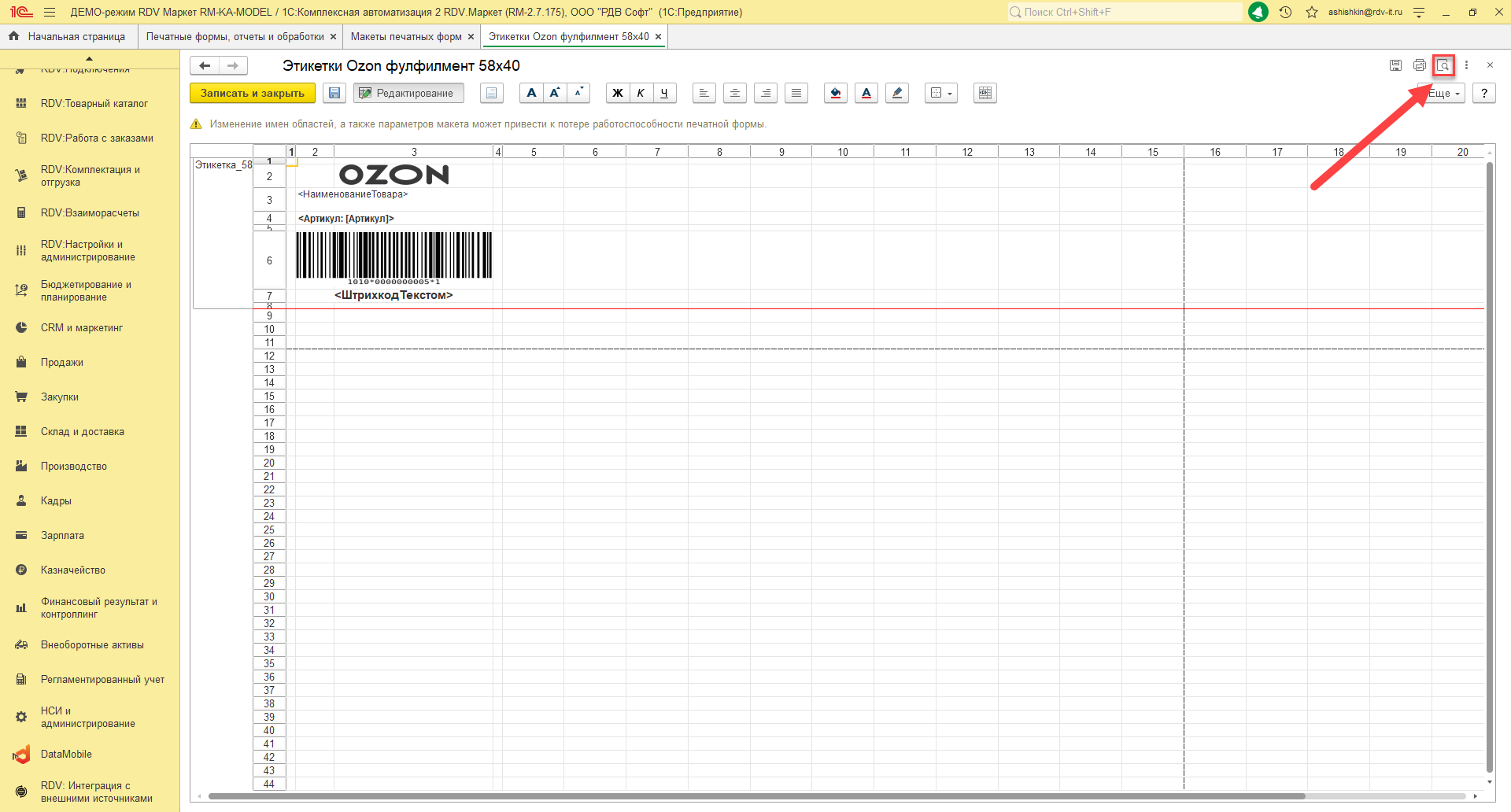
Task: Expand the Еще menu
Action: (x=1442, y=93)
